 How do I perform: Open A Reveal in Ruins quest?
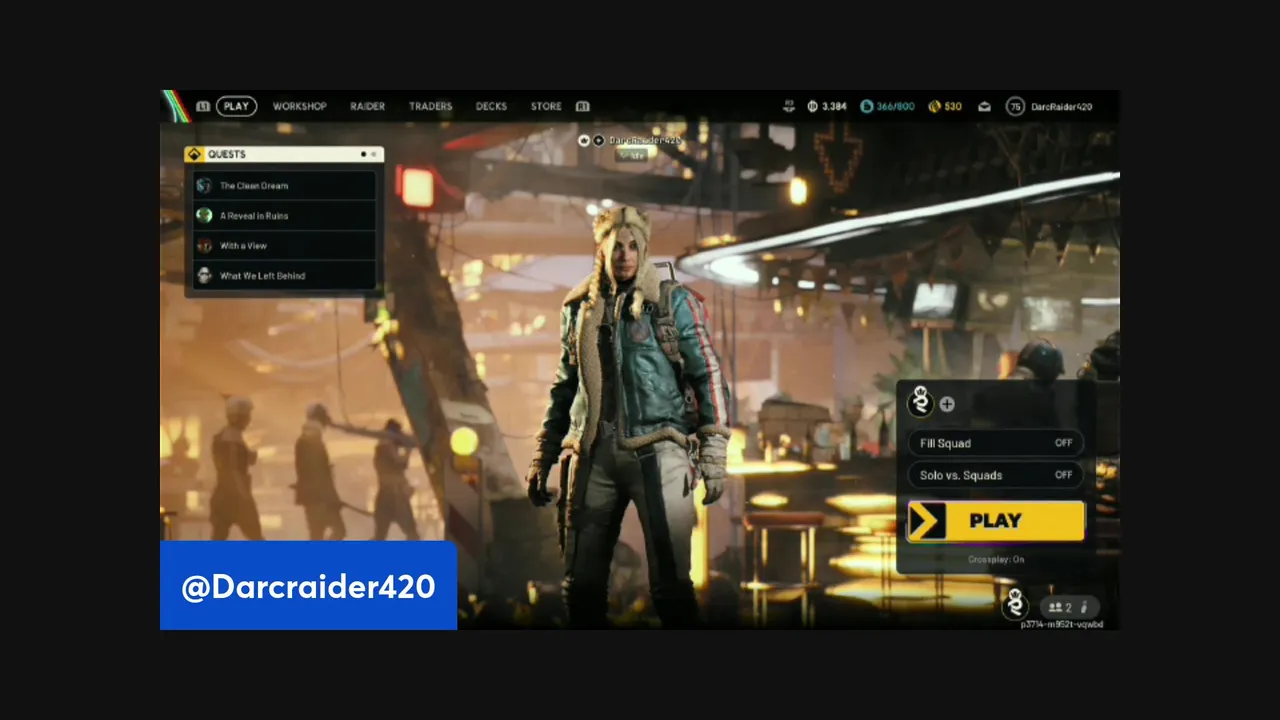click(x=284, y=215)
